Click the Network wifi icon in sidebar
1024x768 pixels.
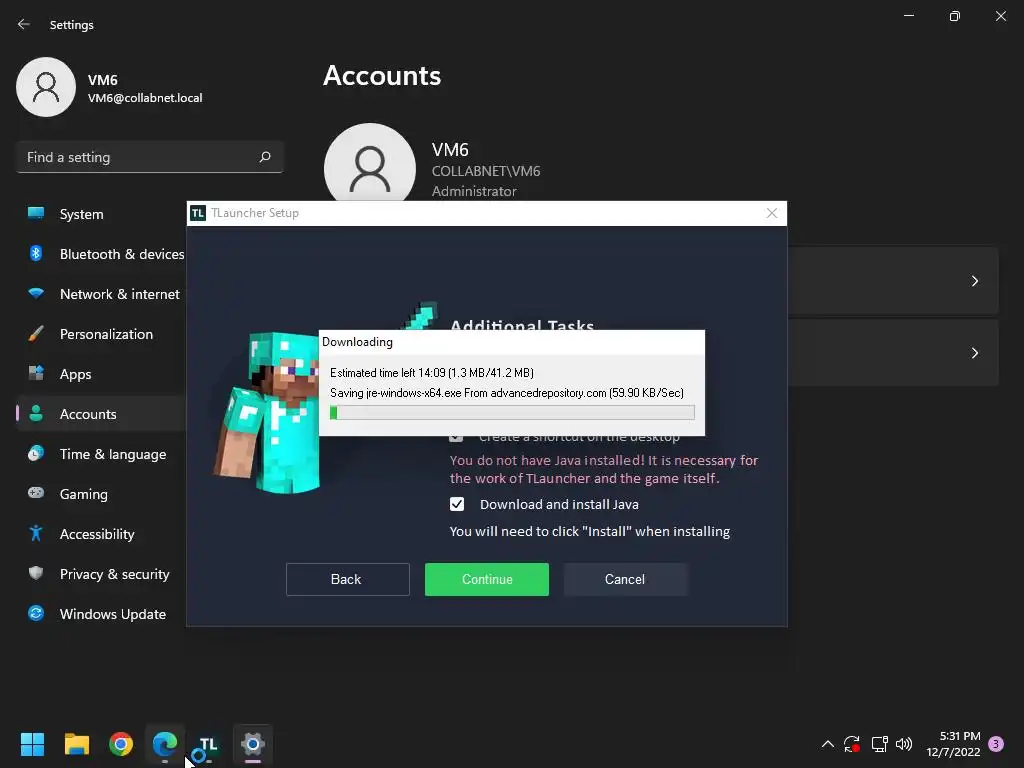(36, 293)
